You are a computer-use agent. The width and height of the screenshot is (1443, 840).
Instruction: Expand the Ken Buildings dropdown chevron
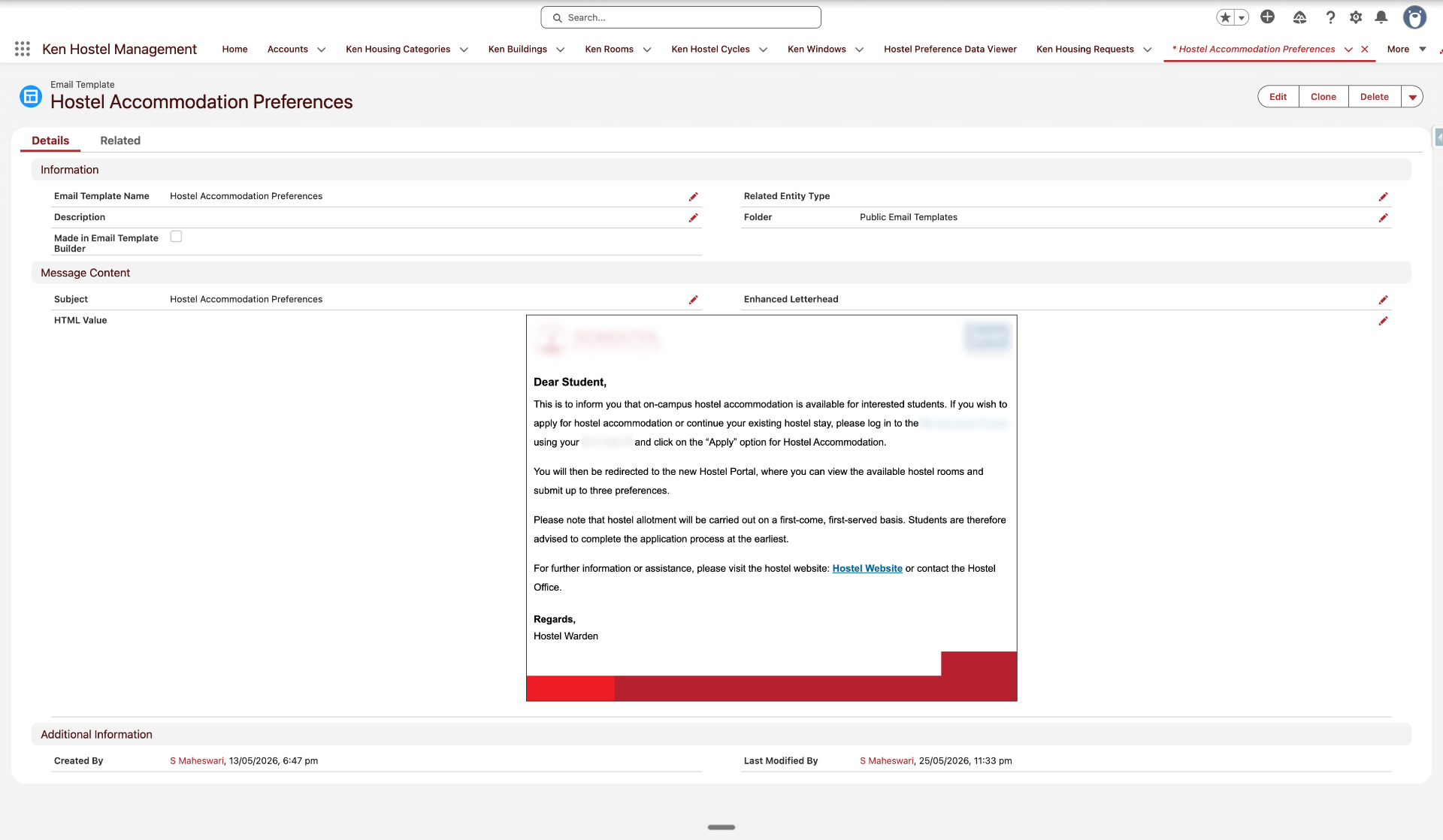click(560, 50)
